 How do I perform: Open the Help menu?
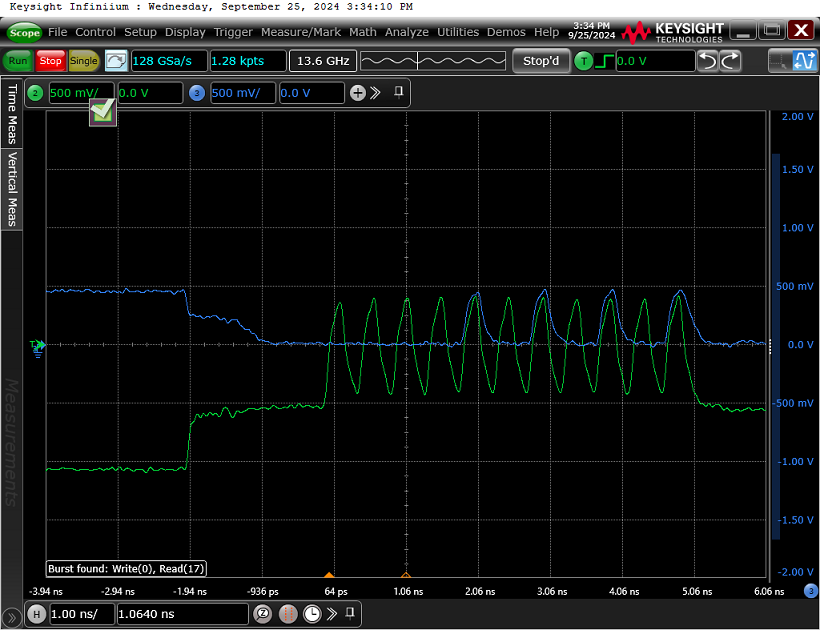546,32
